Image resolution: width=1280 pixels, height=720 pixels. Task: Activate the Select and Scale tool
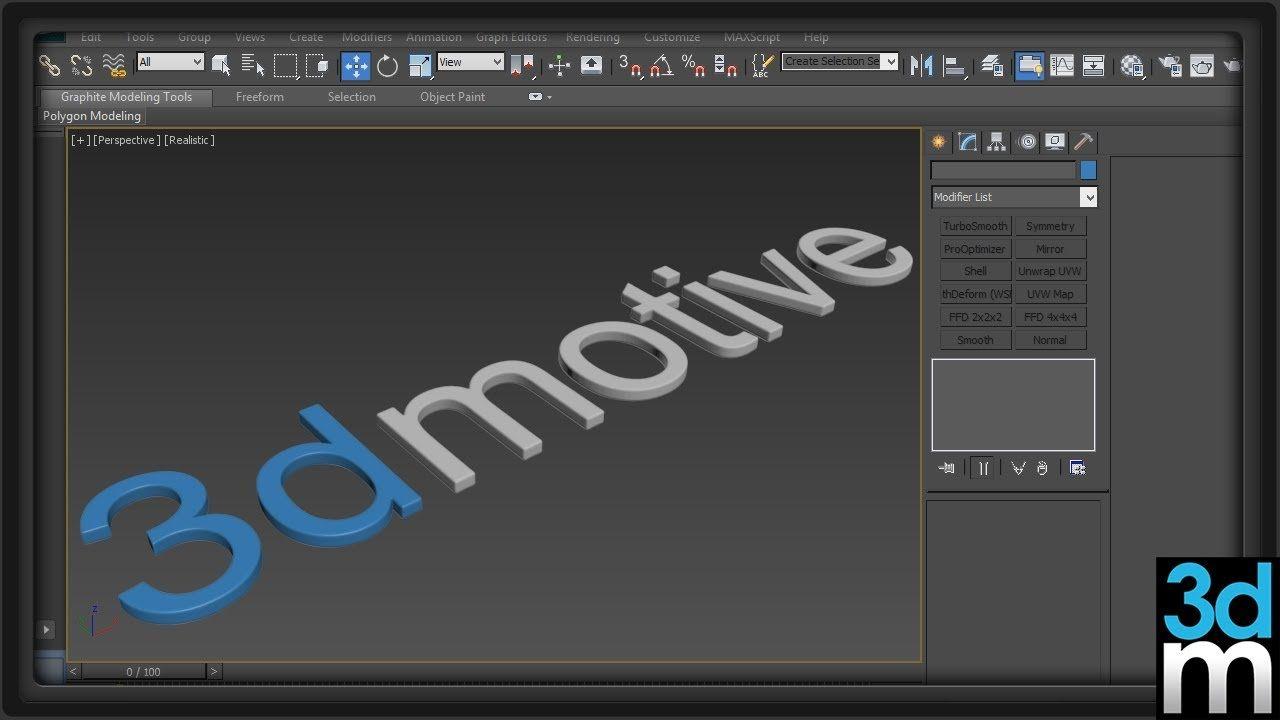[x=420, y=66]
